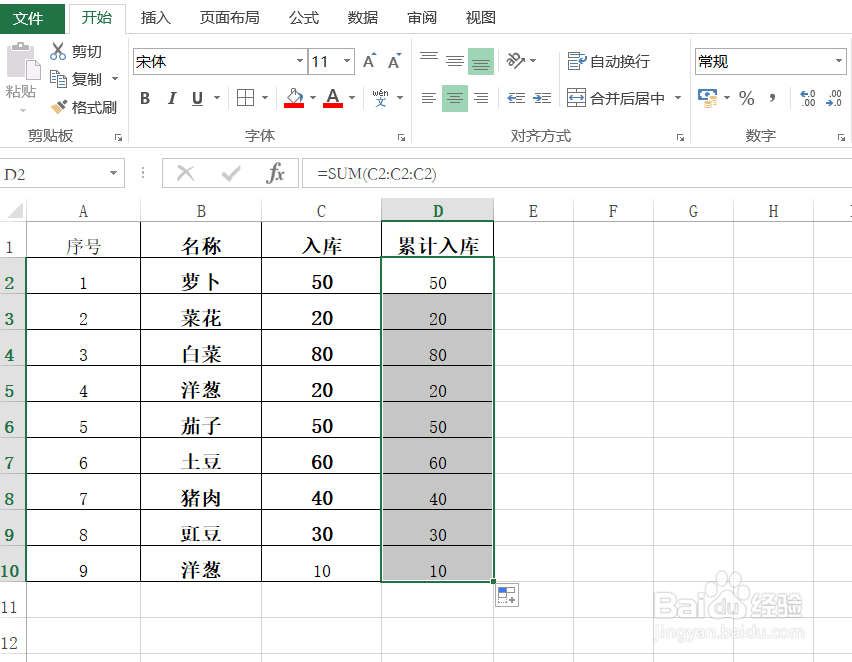Apply percent style
The width and height of the screenshot is (852, 662).
(x=747, y=98)
